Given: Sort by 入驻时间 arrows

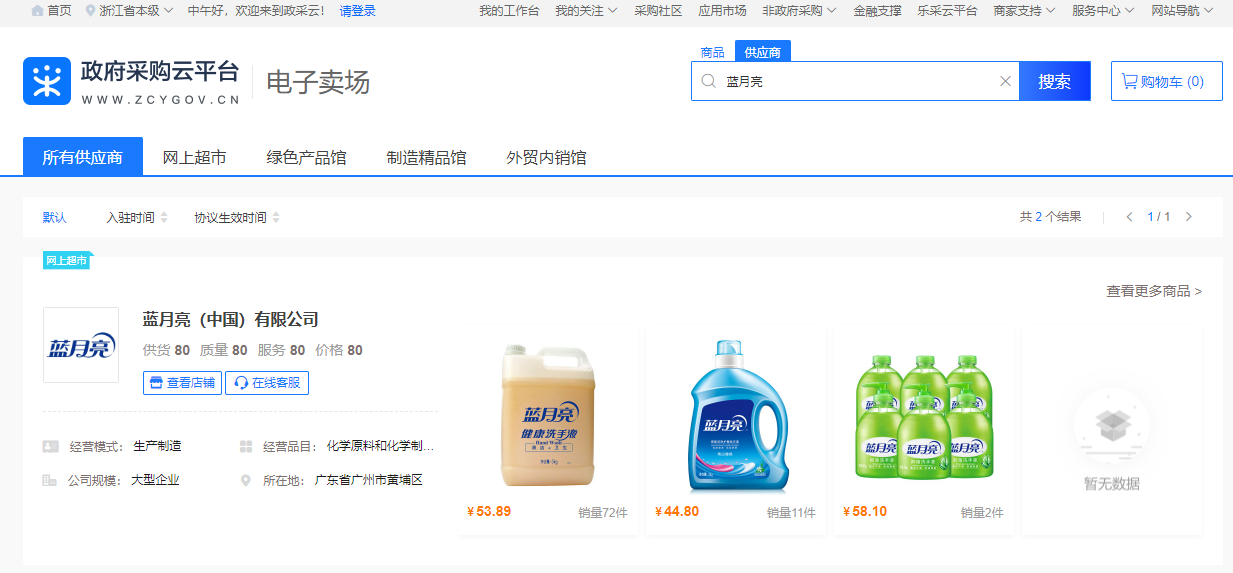Looking at the screenshot, I should pyautogui.click(x=164, y=217).
